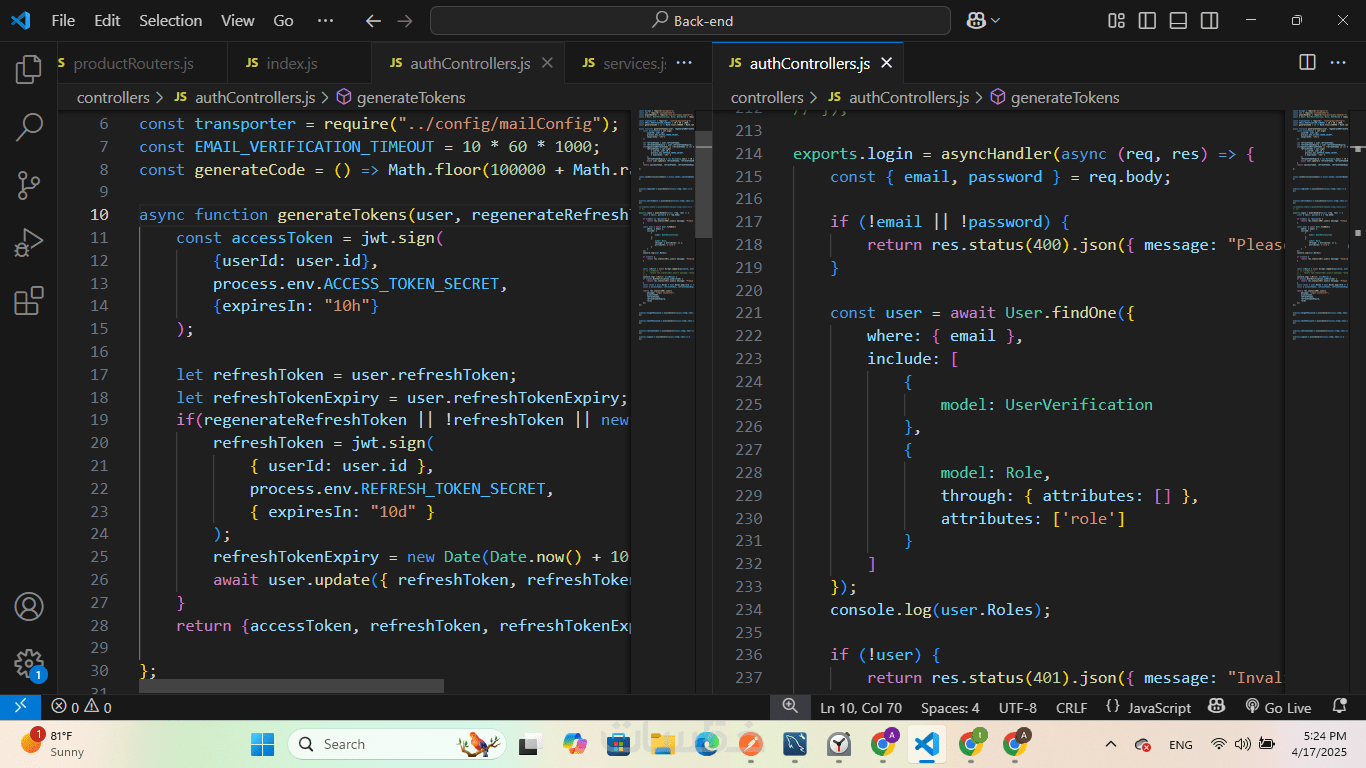Viewport: 1366px width, 768px height.
Task: Click the Manage gear icon
Action: [x=28, y=664]
